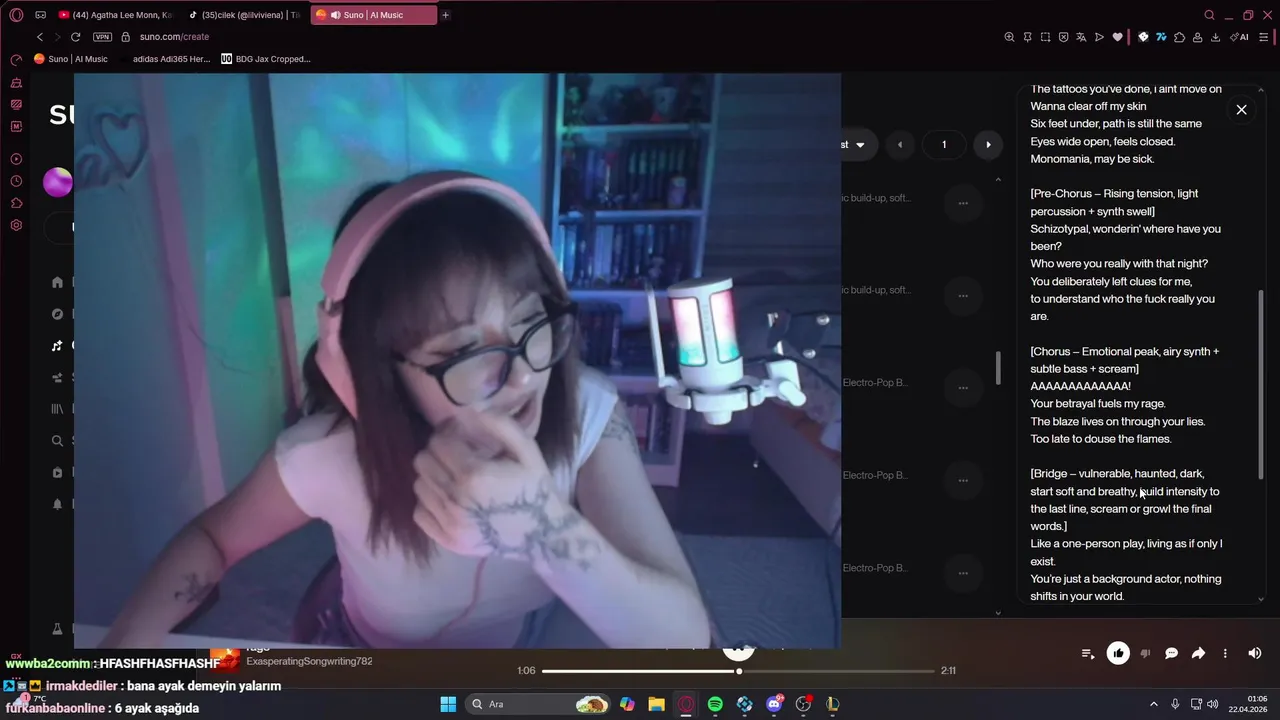Screen dimensions: 1280x720
Task: Open File Explorer from the taskbar
Action: coord(656,704)
